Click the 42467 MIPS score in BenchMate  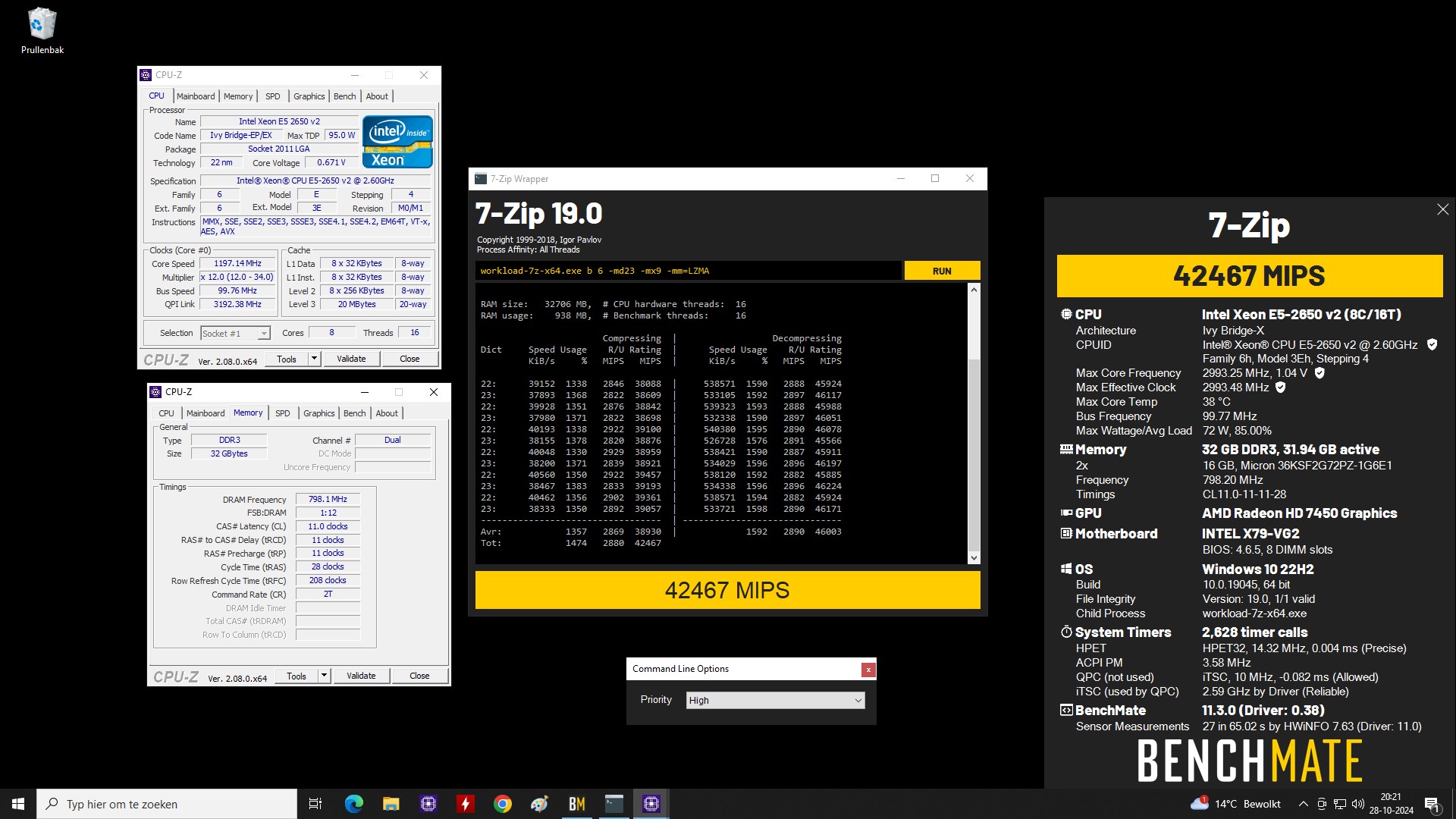click(1250, 276)
